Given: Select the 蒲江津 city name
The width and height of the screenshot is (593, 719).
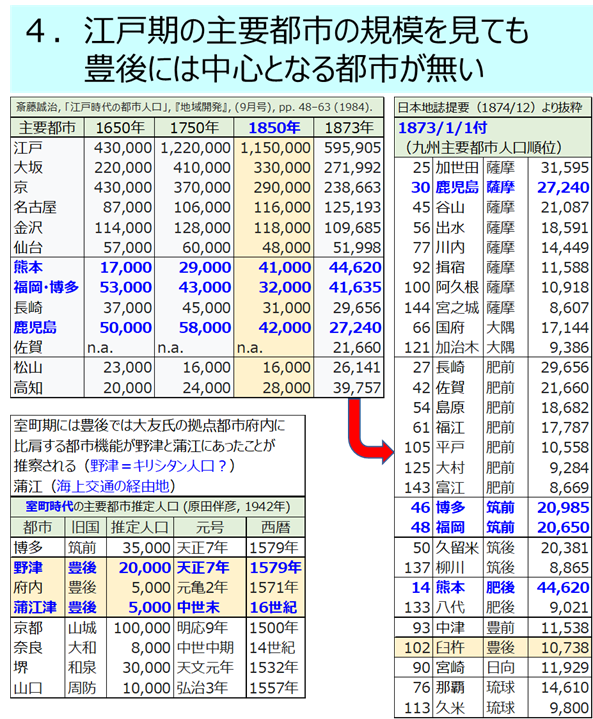Looking at the screenshot, I should click(x=35, y=608).
